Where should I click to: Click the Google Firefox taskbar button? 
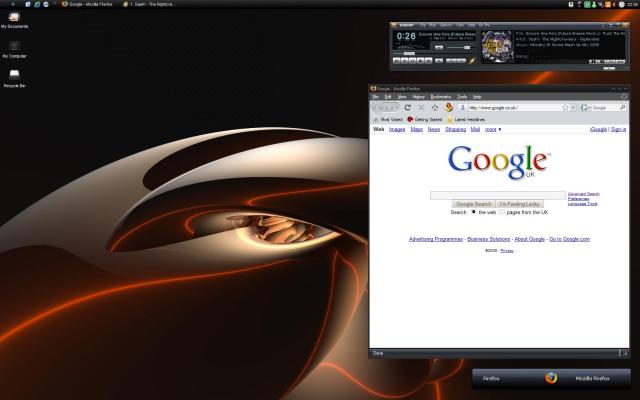(x=90, y=4)
